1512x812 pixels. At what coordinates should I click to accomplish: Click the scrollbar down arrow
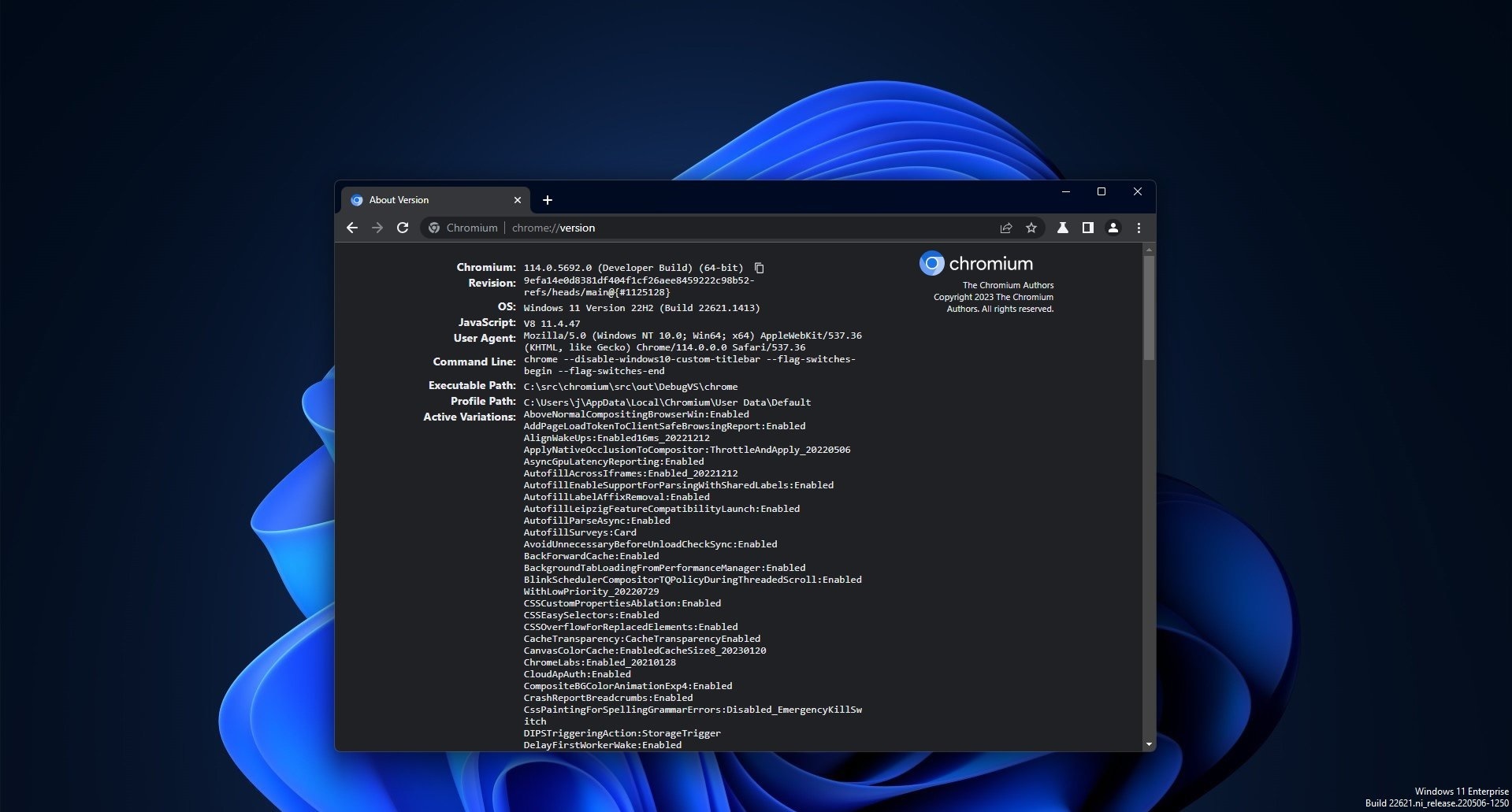pos(1149,744)
